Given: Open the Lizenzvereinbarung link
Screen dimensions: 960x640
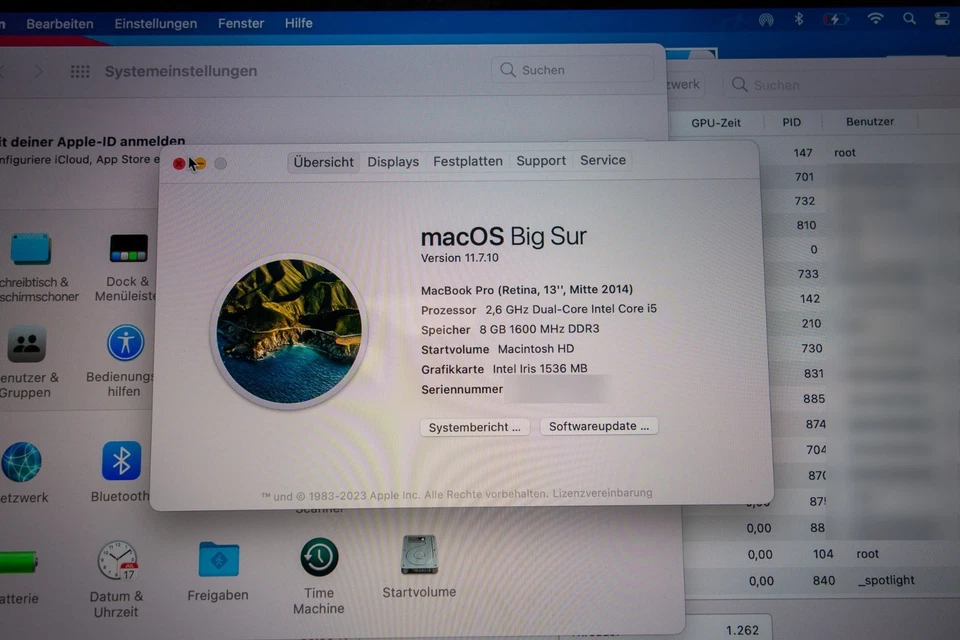Looking at the screenshot, I should pyautogui.click(x=602, y=492).
